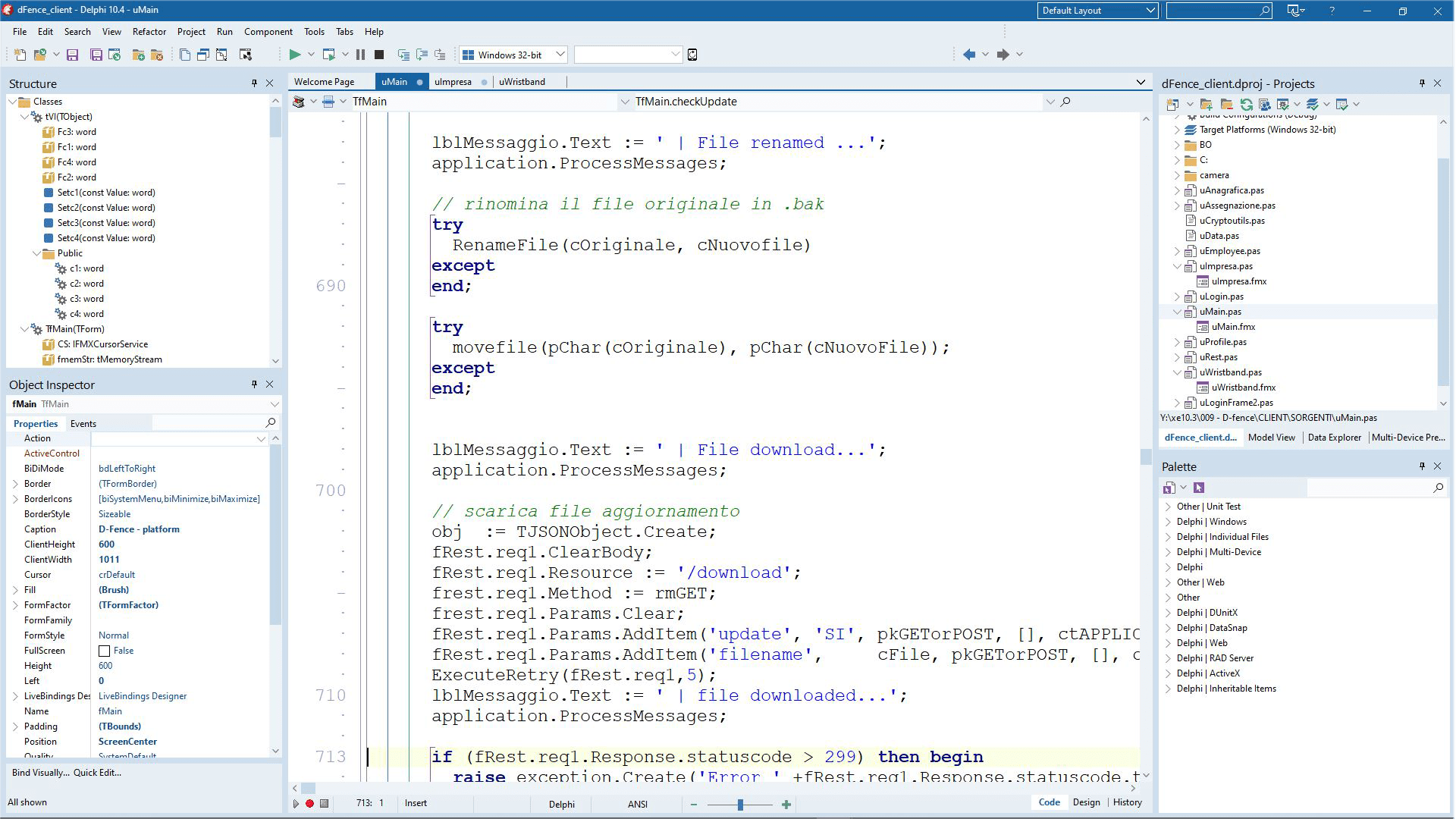Pin the Object Inspector panel
Image resolution: width=1456 pixels, height=819 pixels.
coord(254,384)
